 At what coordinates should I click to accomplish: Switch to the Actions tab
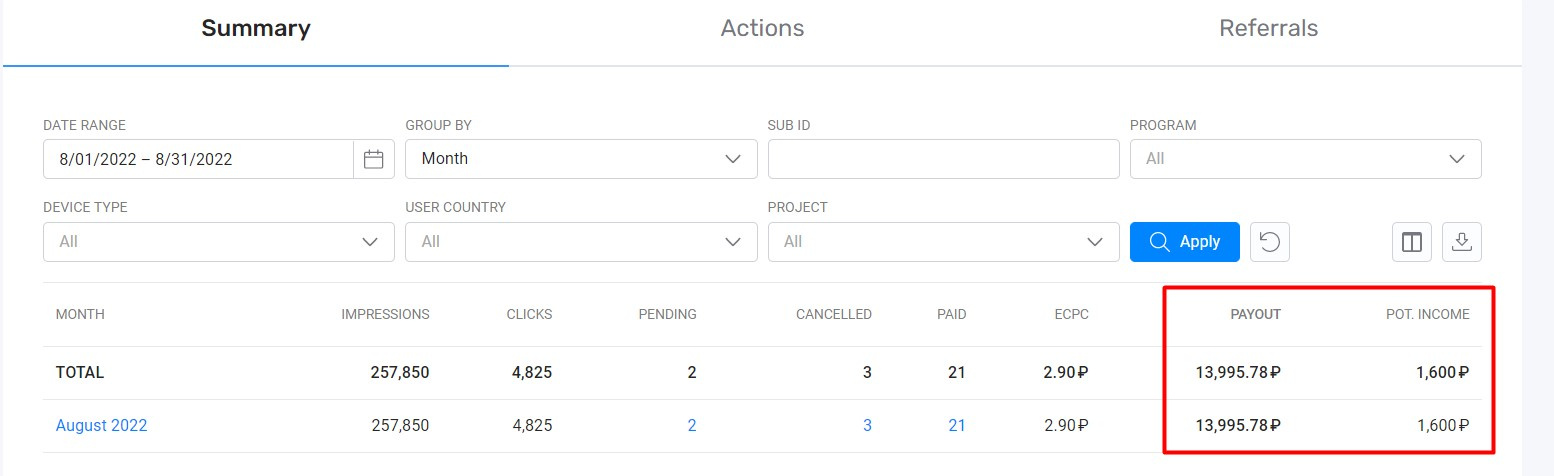(762, 29)
